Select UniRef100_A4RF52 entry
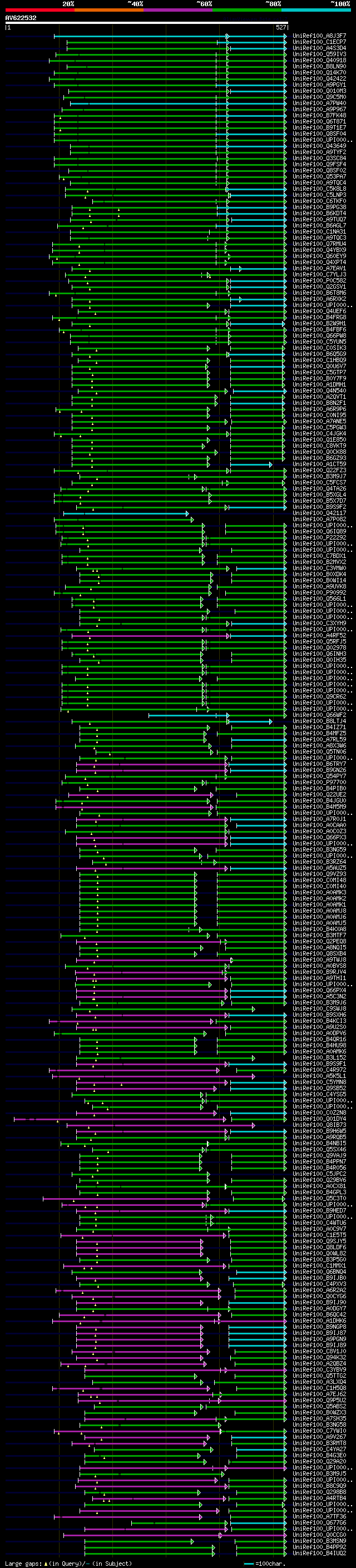356x1568 pixels. tap(319, 635)
